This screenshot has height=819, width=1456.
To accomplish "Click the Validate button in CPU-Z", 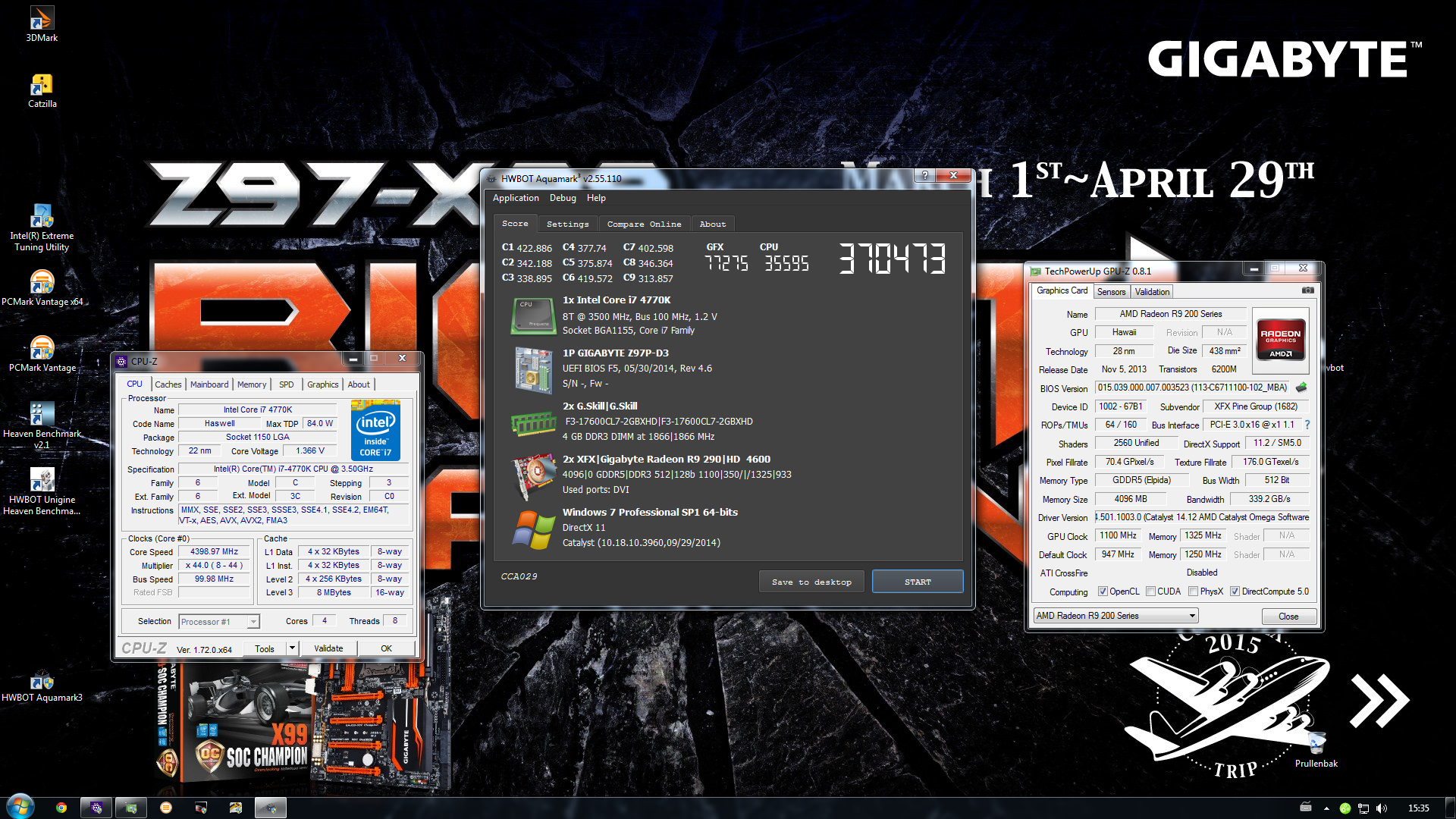I will [x=328, y=648].
